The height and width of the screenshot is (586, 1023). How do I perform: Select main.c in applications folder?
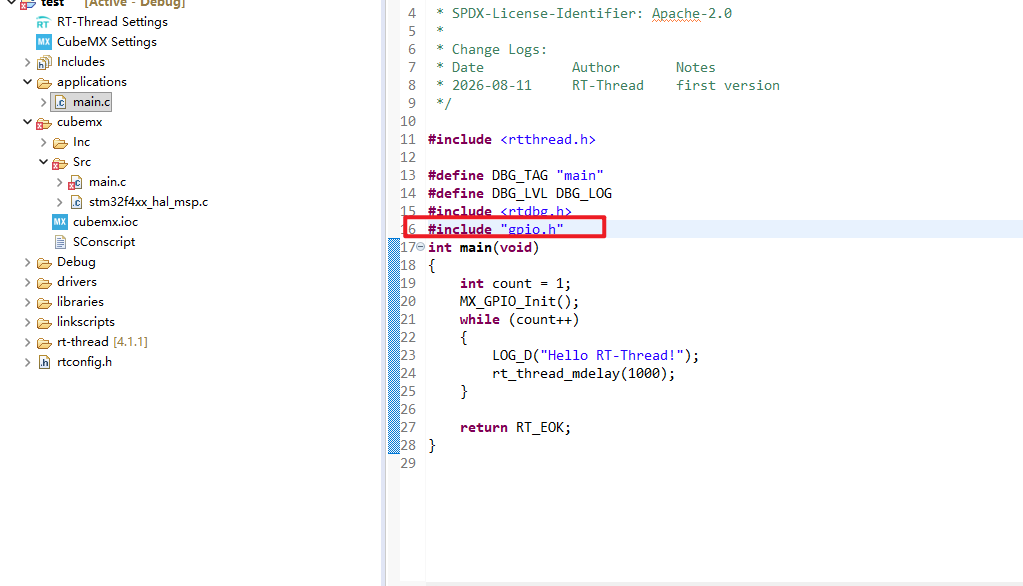[91, 102]
